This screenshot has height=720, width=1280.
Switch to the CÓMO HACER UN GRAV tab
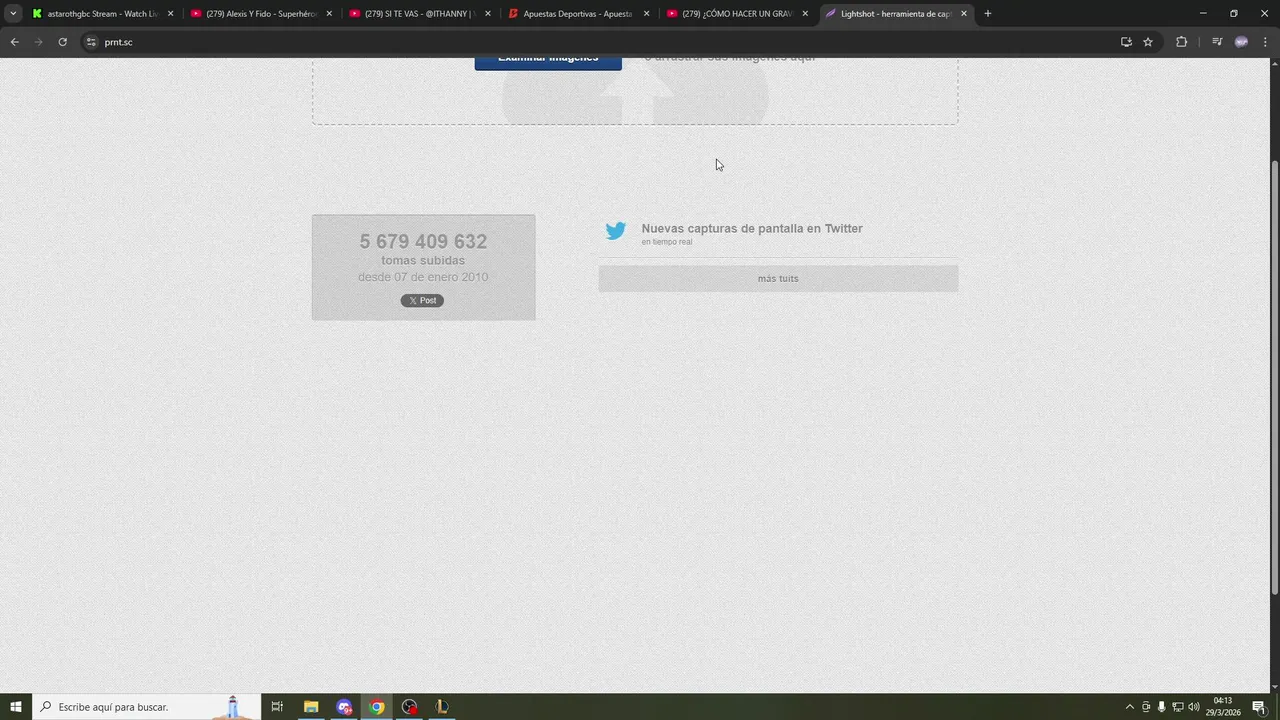pyautogui.click(x=739, y=14)
